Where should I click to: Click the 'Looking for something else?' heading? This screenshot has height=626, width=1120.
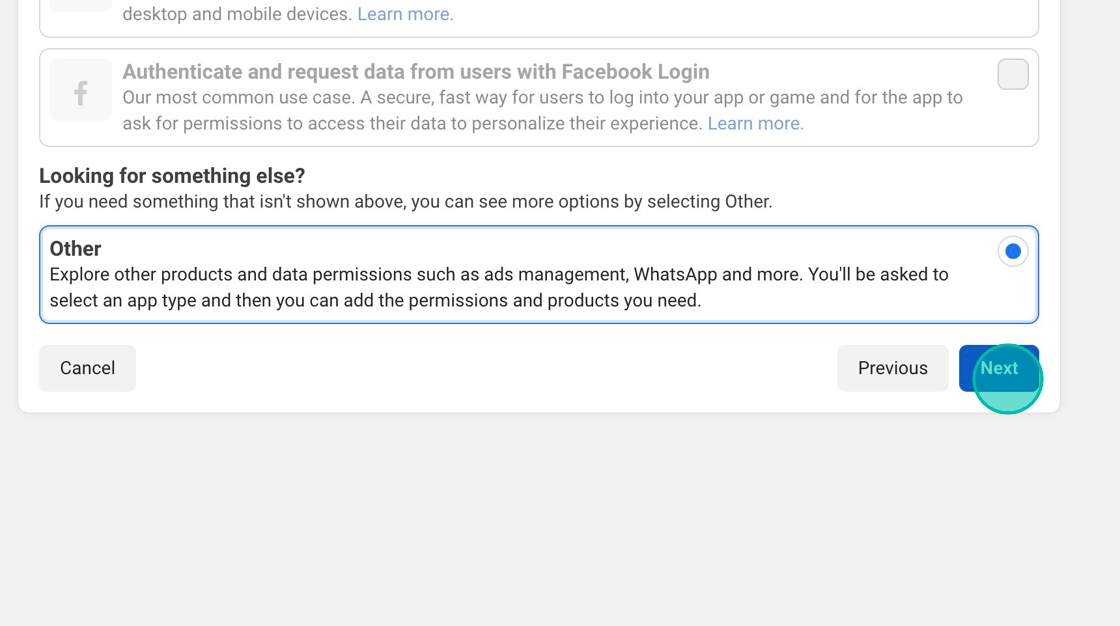[172, 176]
